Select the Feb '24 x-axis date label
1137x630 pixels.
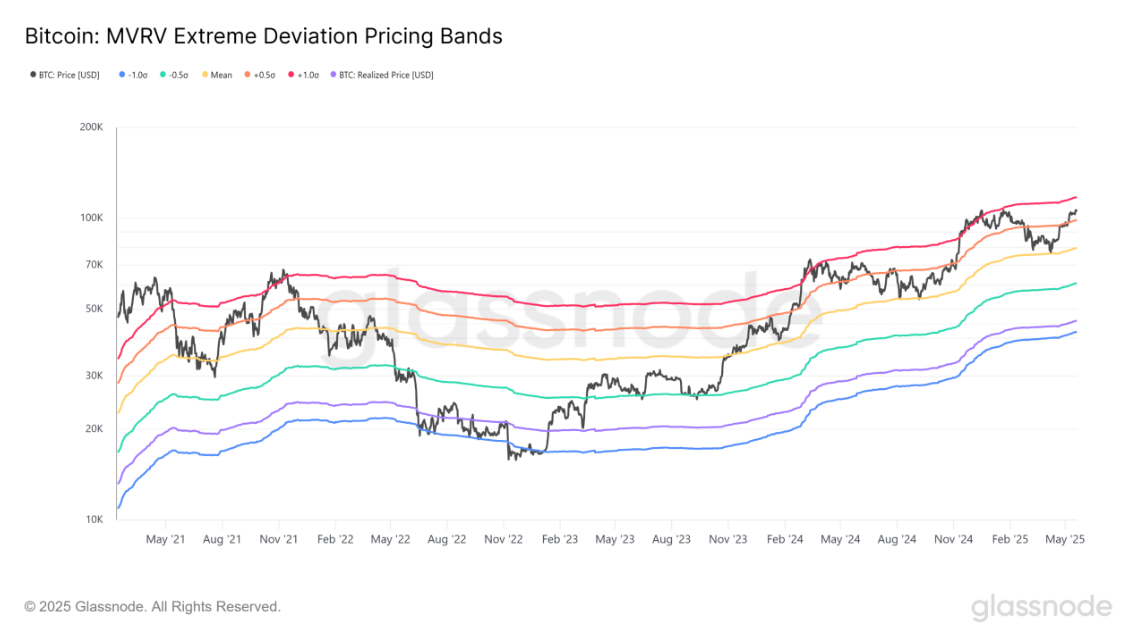tap(785, 539)
